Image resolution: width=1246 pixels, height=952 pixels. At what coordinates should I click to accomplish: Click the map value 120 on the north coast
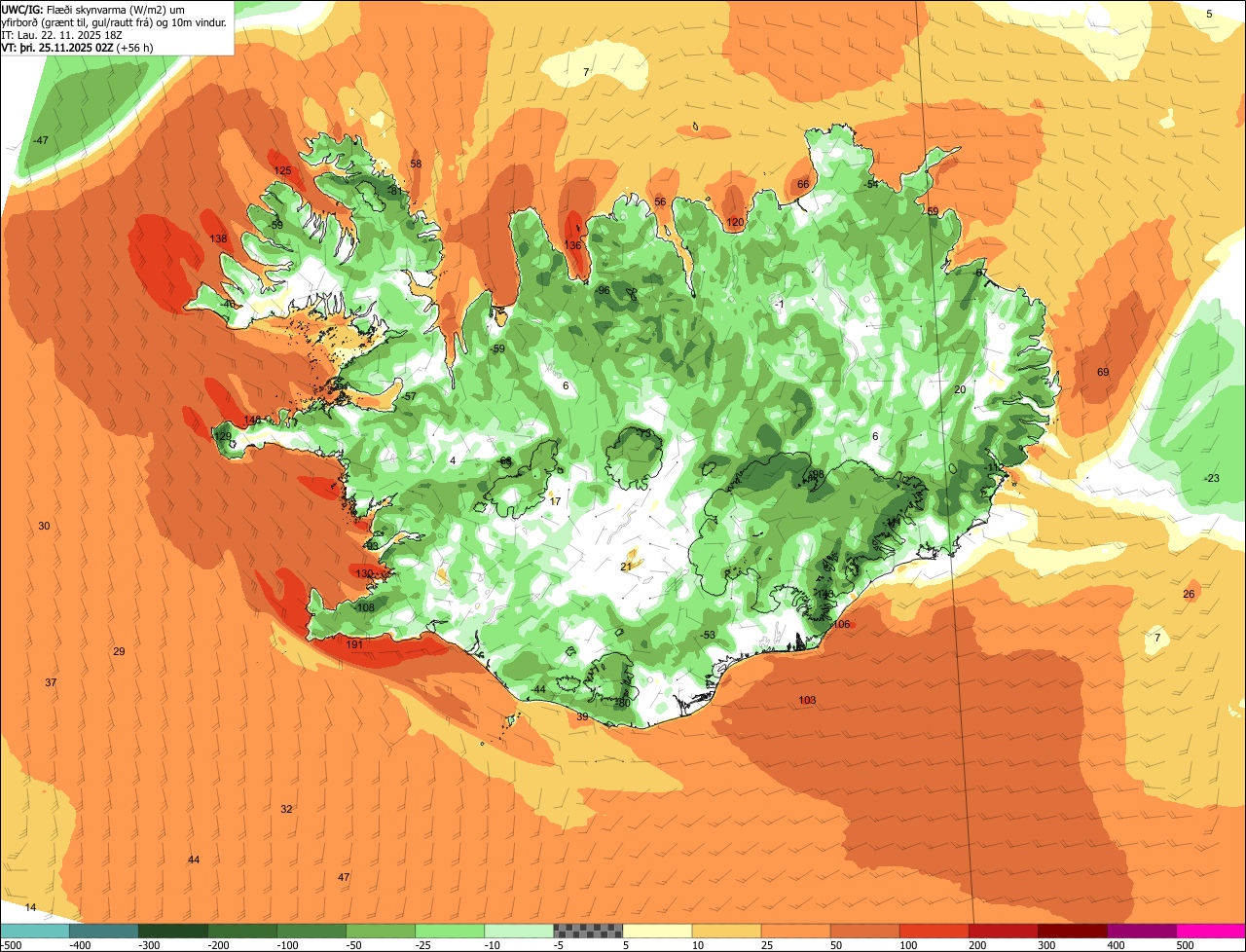735,223
